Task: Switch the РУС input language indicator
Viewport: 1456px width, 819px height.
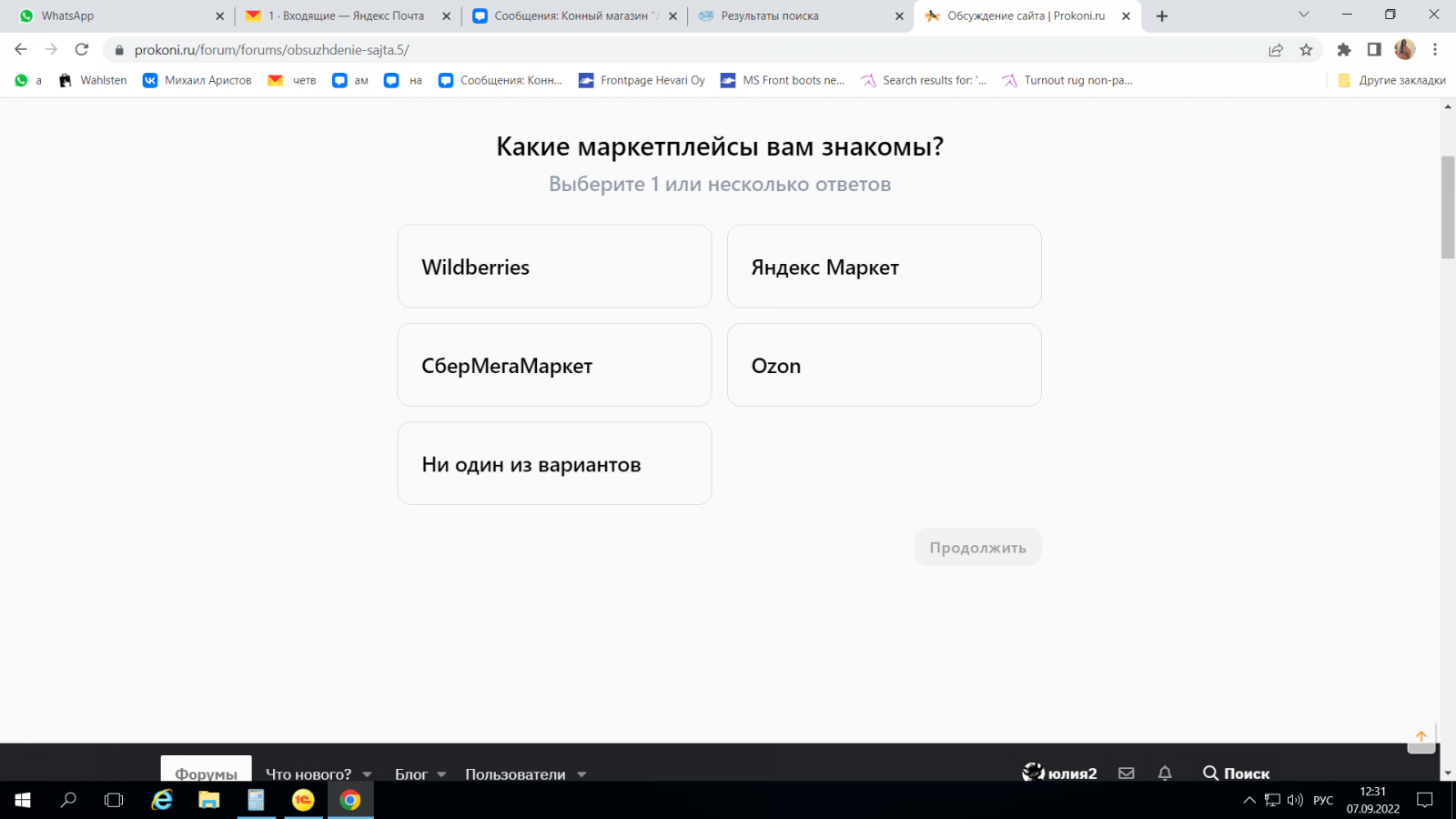Action: click(x=1323, y=800)
